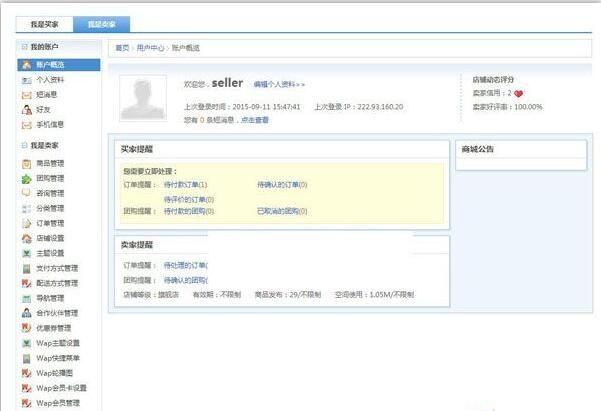Open Wap会员管理 icon

(x=26, y=403)
